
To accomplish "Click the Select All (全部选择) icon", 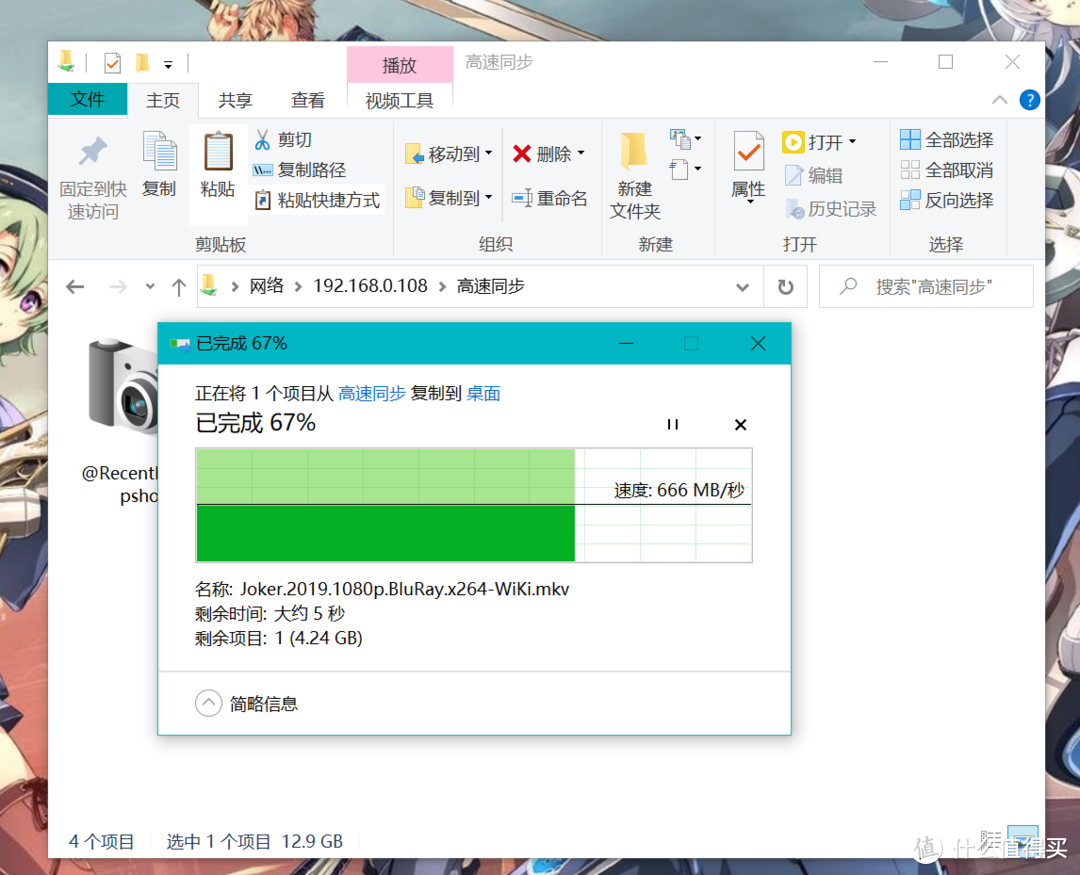I will coord(946,139).
